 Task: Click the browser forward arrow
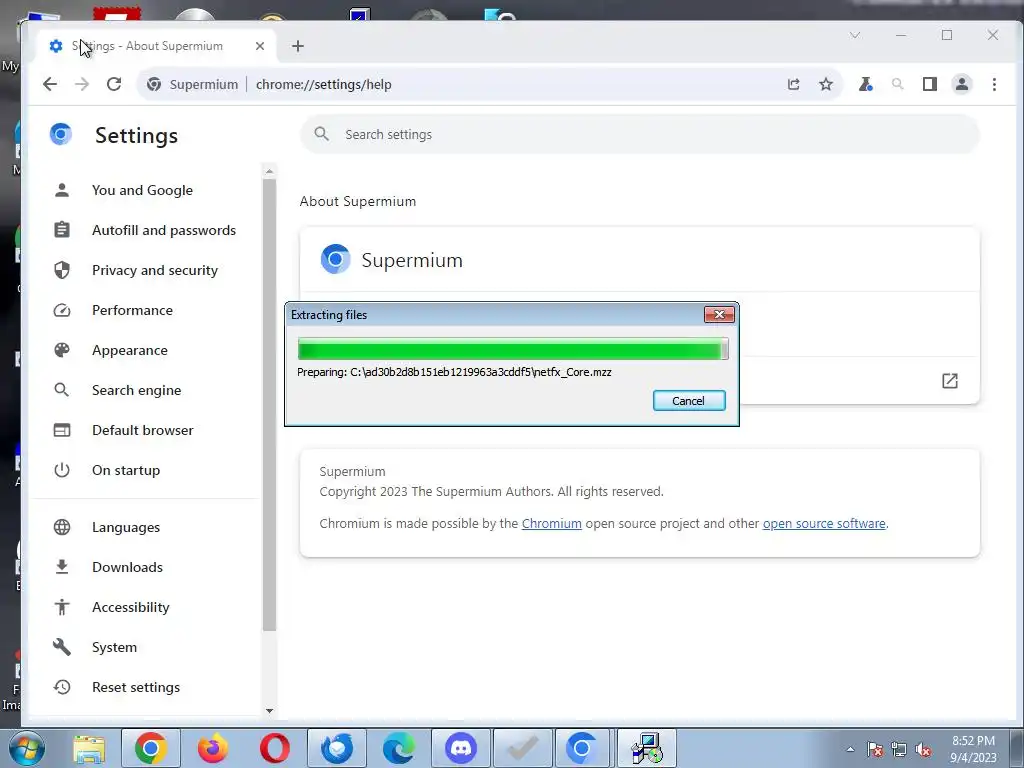82,84
